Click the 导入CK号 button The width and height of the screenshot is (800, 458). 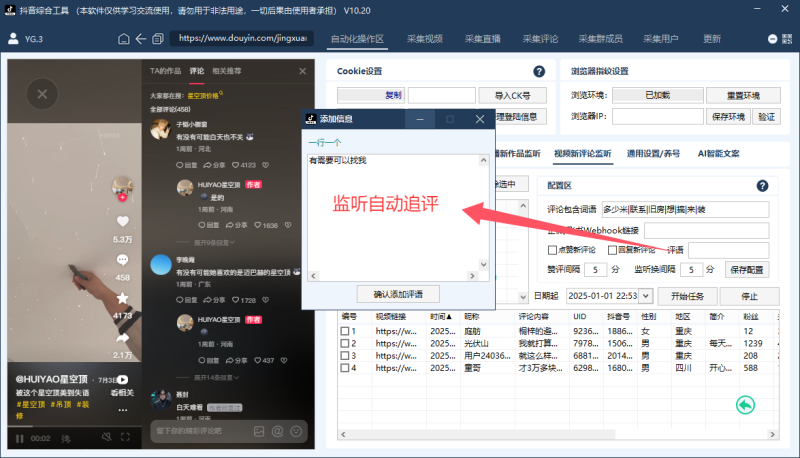pyautogui.click(x=512, y=95)
